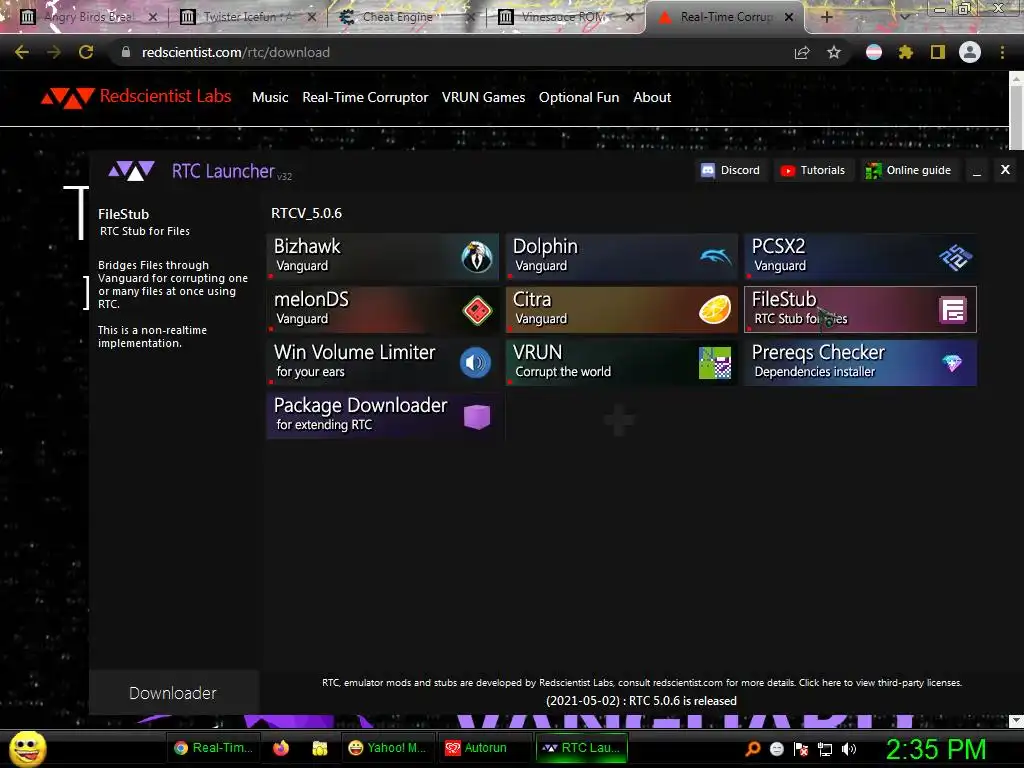Launch the melonDS Vanguard tile
1024x768 pixels.
(x=383, y=310)
